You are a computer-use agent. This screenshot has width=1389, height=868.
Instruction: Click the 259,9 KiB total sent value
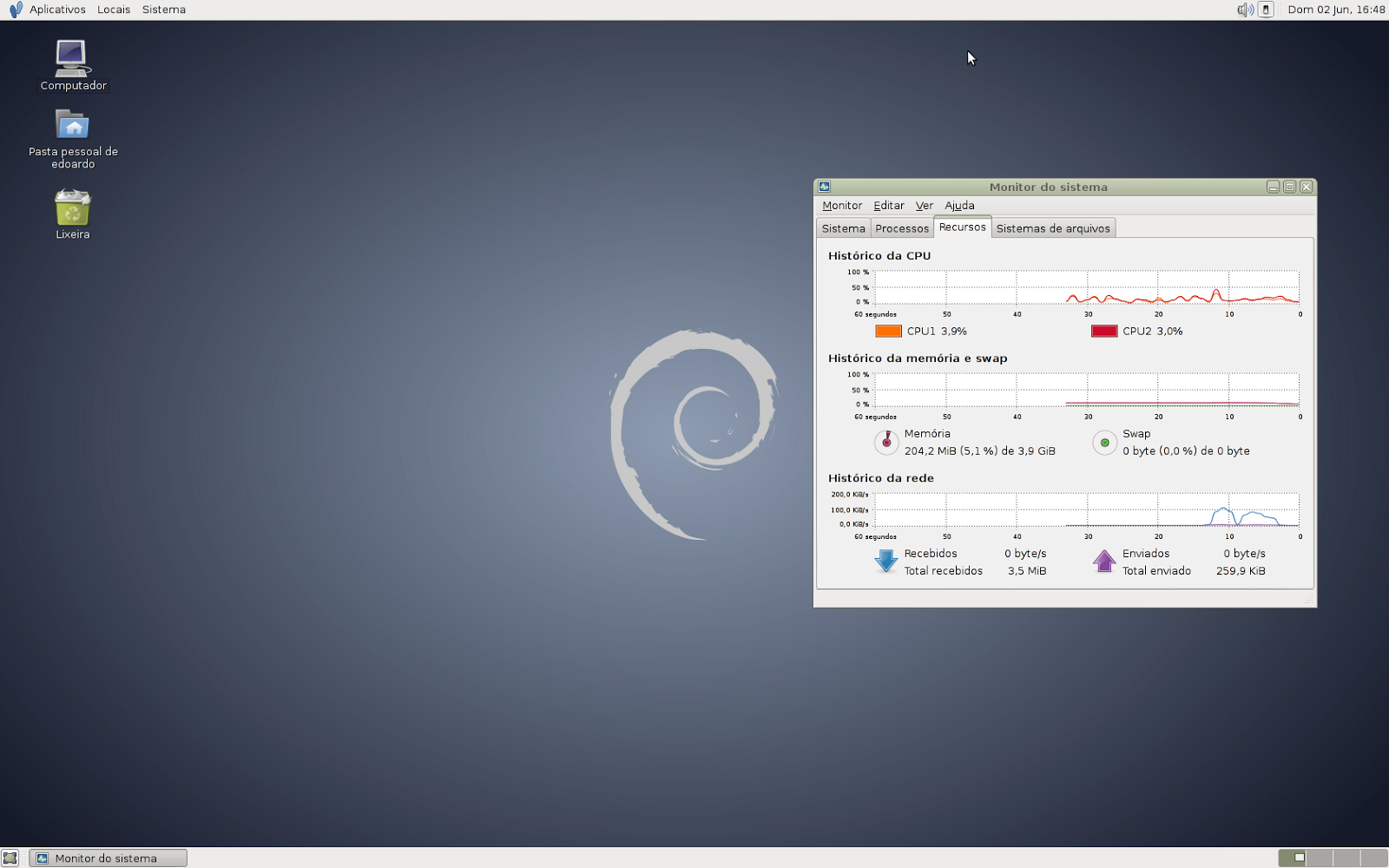tap(1241, 571)
